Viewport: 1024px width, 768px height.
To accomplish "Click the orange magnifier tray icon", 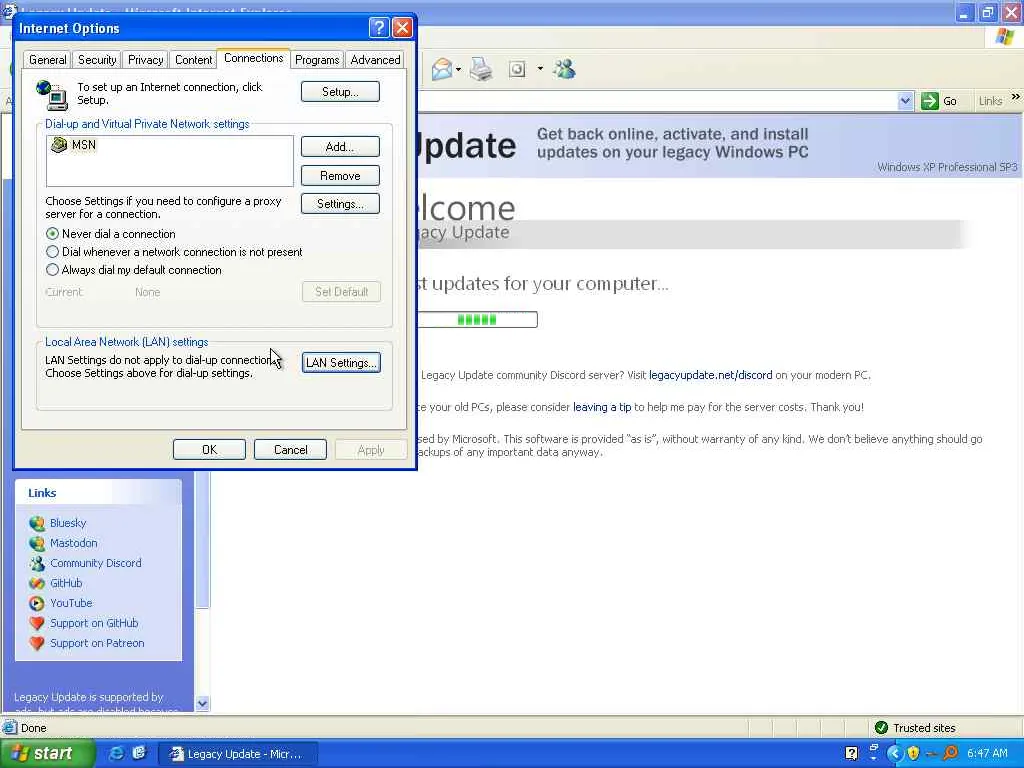I will point(950,754).
